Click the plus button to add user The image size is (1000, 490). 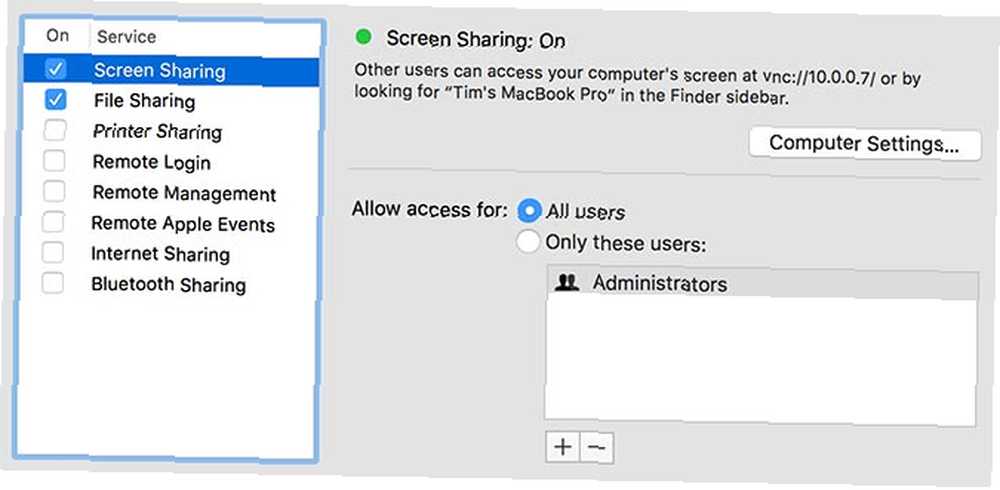coord(562,447)
